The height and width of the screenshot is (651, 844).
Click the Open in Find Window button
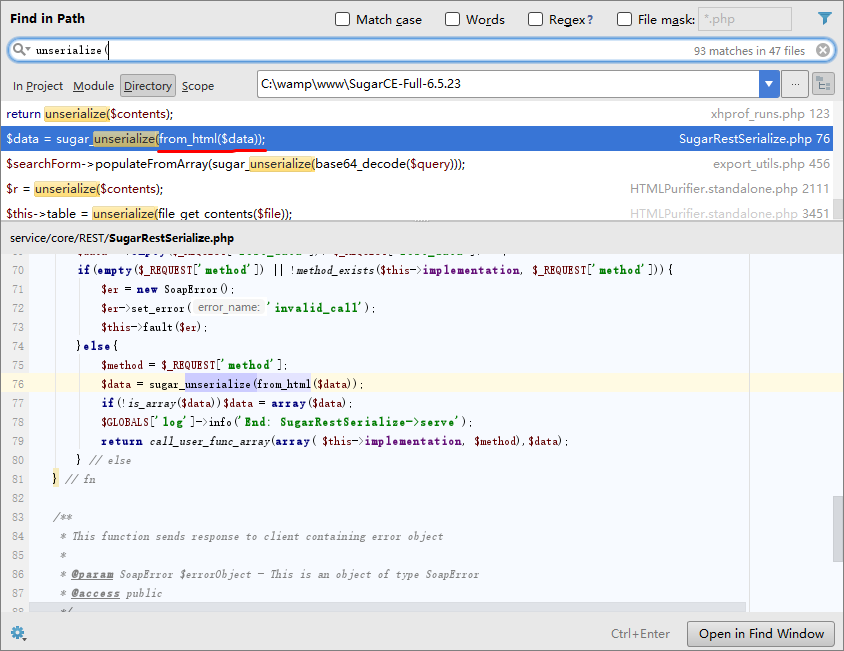point(761,634)
